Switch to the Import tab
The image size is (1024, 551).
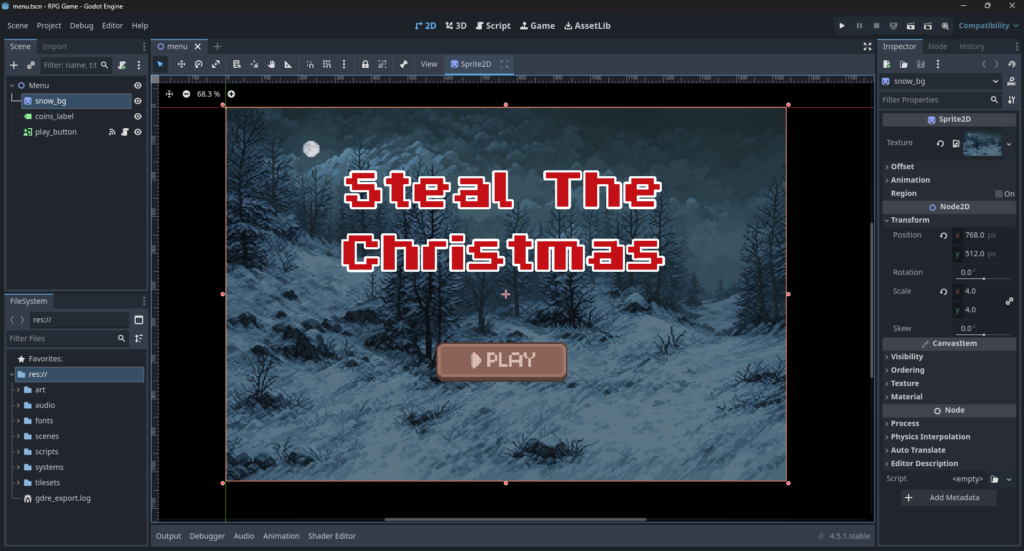(55, 46)
